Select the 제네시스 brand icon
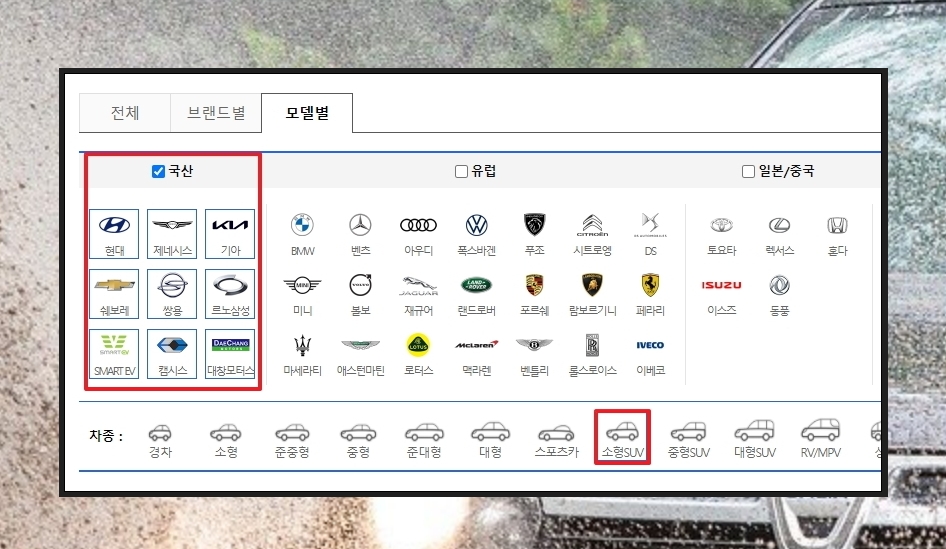Screen dimensions: 946x549 tap(172, 234)
